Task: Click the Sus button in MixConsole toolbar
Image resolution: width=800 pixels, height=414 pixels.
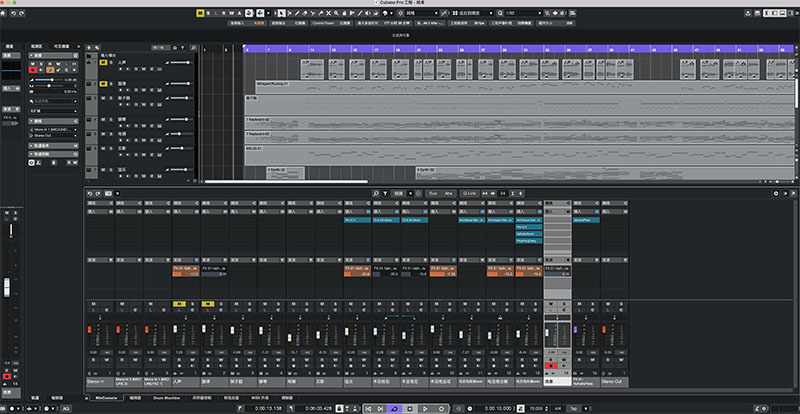Action: (433, 193)
